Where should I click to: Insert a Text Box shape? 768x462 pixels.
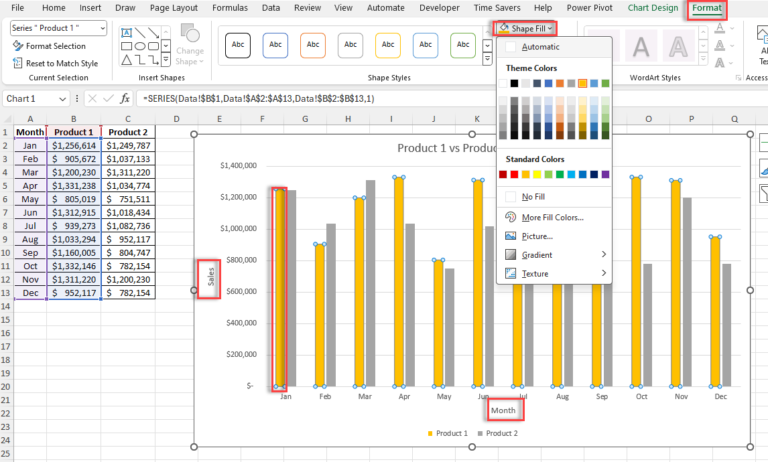click(x=126, y=33)
